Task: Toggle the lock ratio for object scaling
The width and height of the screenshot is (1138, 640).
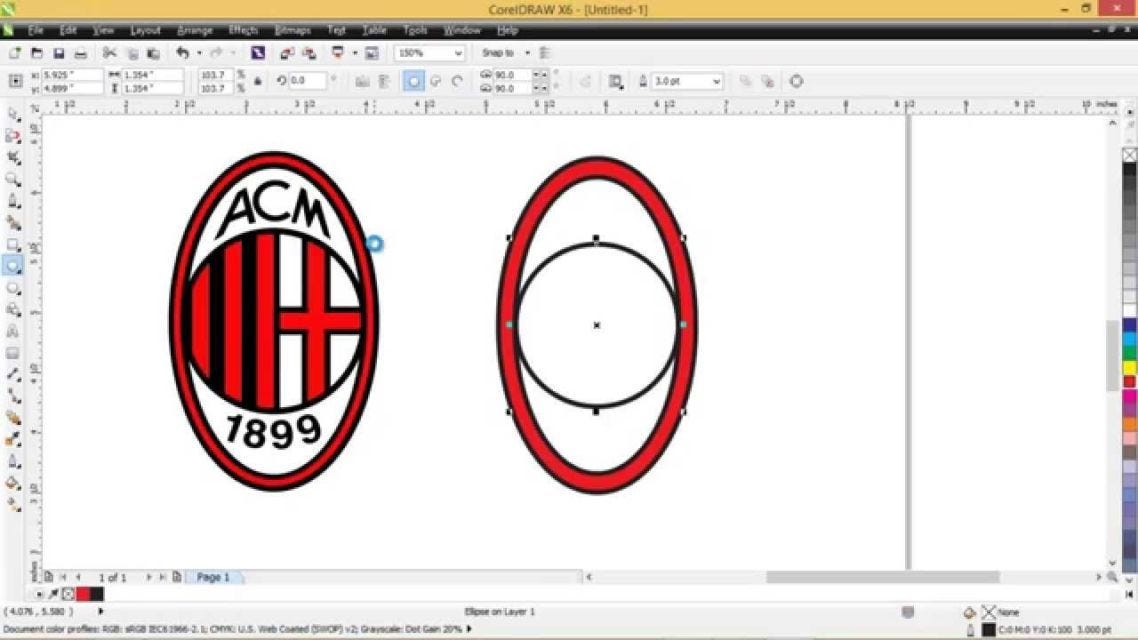Action: pos(258,81)
